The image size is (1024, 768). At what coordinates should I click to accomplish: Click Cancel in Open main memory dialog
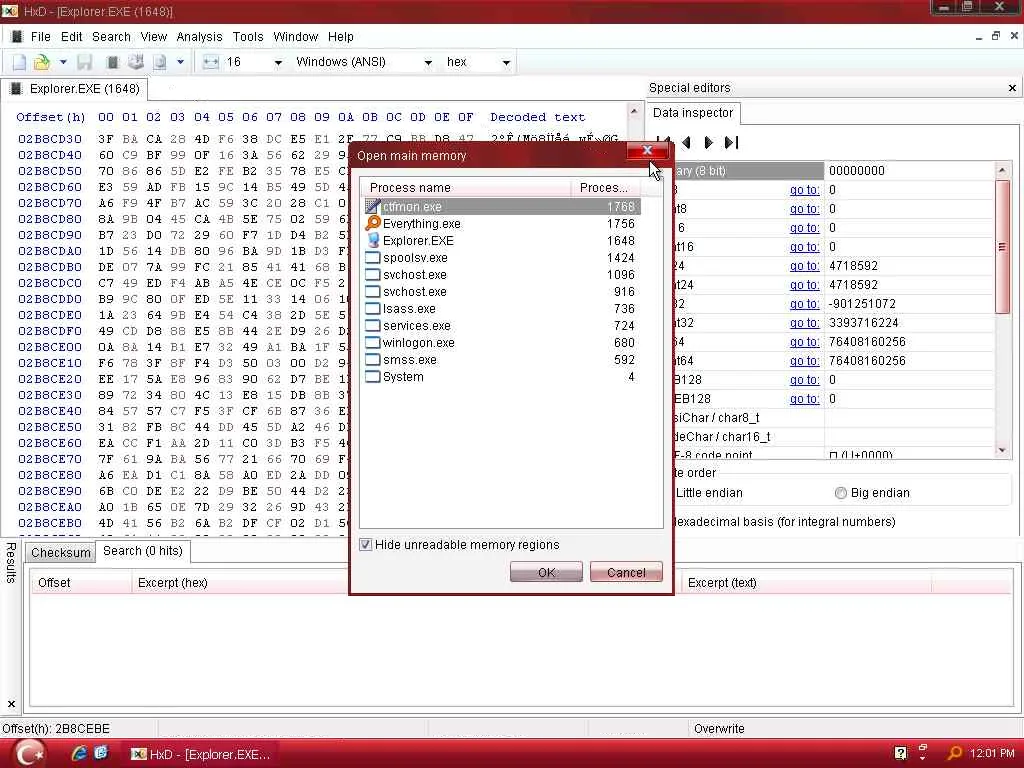[626, 572]
